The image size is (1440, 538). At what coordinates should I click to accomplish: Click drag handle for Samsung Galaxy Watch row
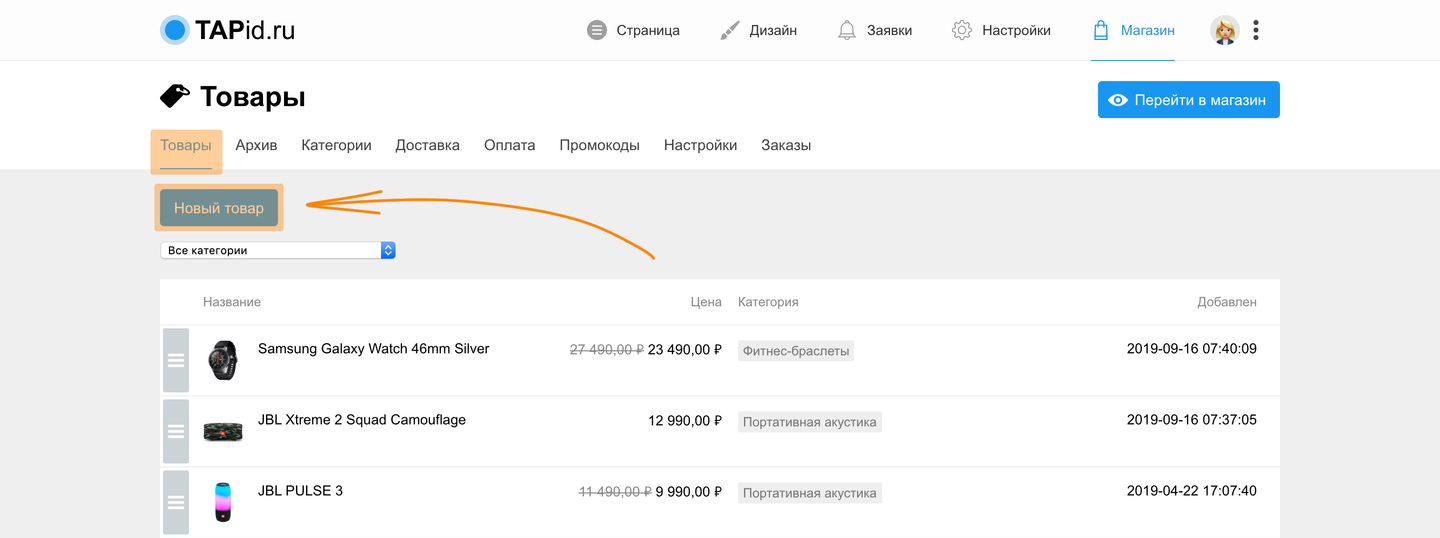175,360
